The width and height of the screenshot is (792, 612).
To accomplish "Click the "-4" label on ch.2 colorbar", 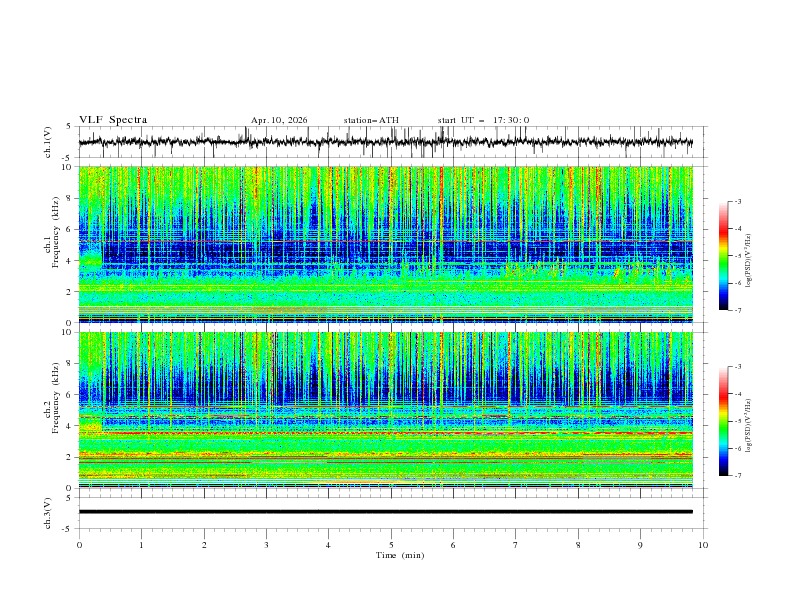I will (x=738, y=394).
